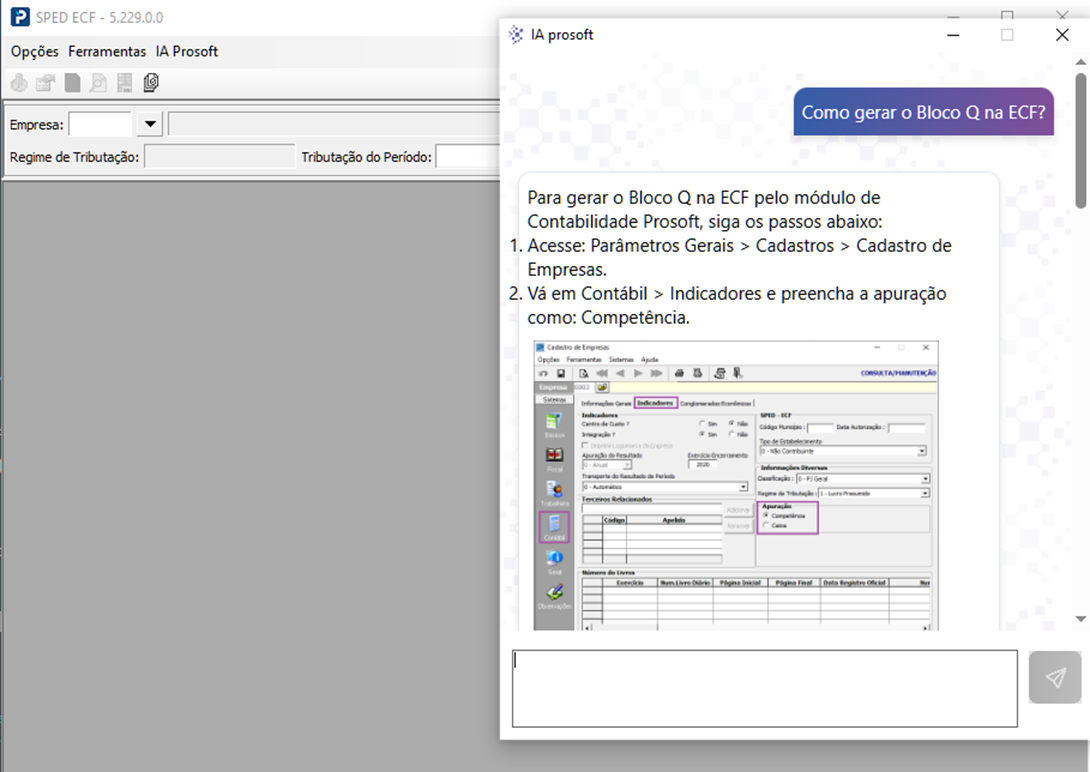The height and width of the screenshot is (772, 1090).
Task: Click the Prosoft P logo in SPED ECF title bar
Action: 20,17
